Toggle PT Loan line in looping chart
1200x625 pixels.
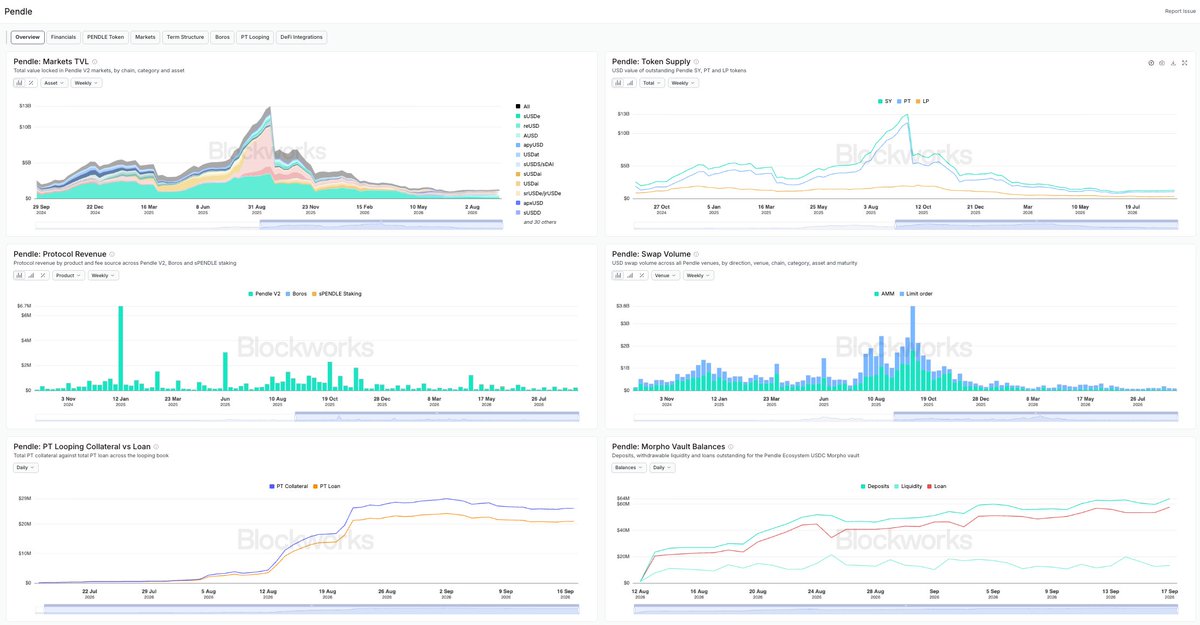pyautogui.click(x=326, y=486)
